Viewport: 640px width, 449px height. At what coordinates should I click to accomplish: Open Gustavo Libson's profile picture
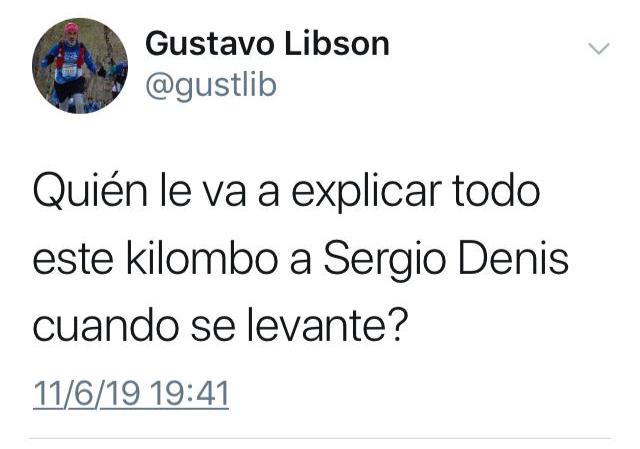80,66
